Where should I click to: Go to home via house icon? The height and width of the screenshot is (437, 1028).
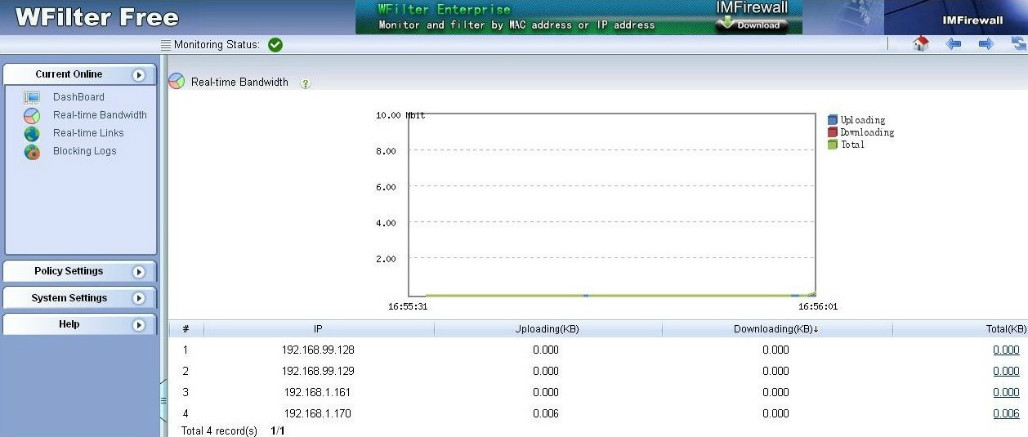(x=921, y=44)
